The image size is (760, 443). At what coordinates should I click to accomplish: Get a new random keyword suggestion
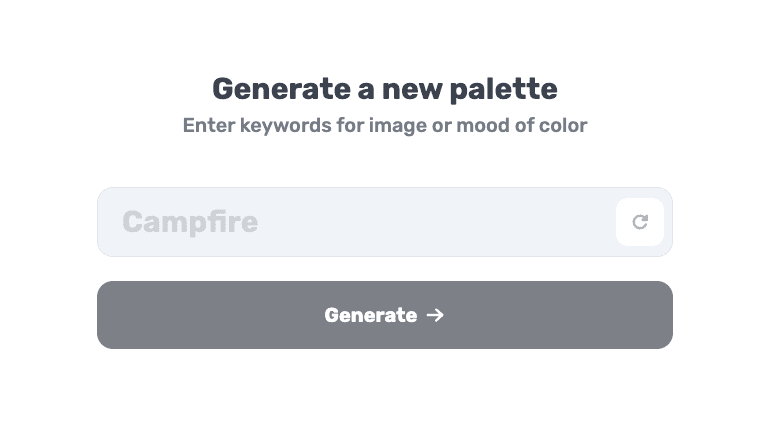(640, 222)
